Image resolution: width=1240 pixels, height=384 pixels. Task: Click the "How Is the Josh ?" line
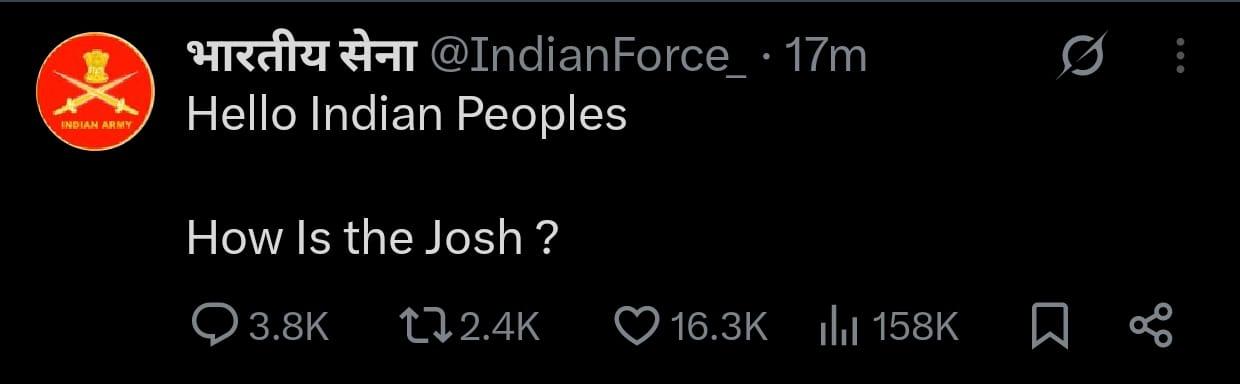[x=371, y=239]
